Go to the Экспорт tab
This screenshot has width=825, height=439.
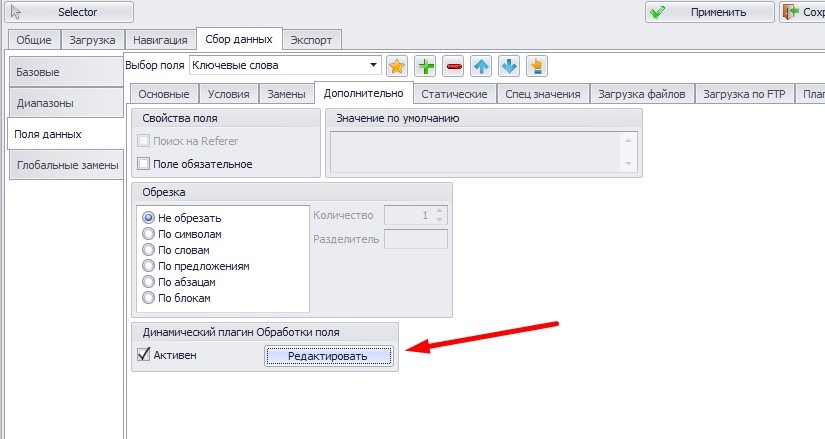pos(311,40)
